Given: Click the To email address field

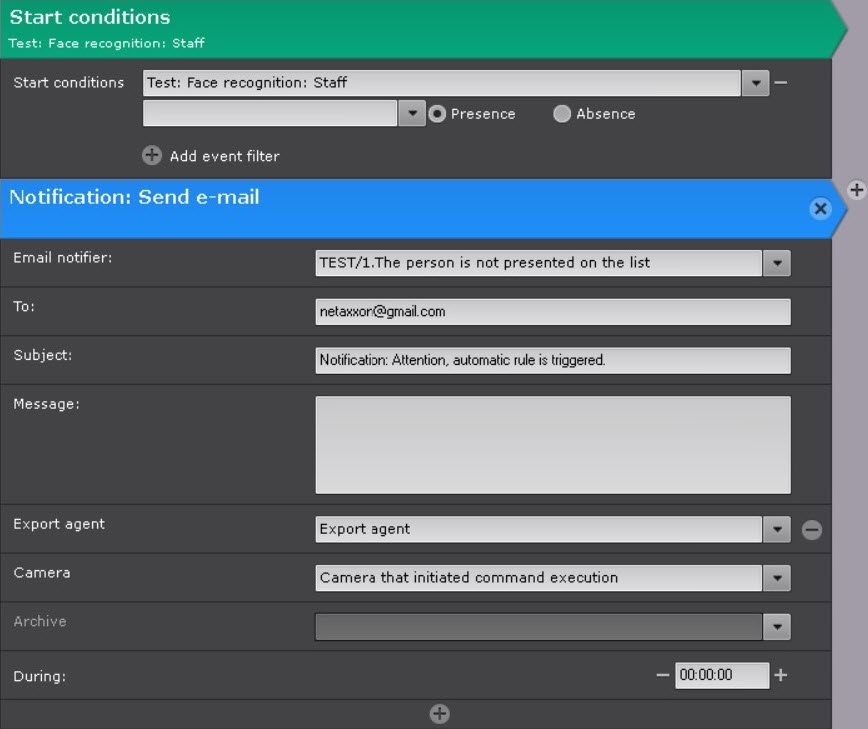Looking at the screenshot, I should [x=553, y=312].
